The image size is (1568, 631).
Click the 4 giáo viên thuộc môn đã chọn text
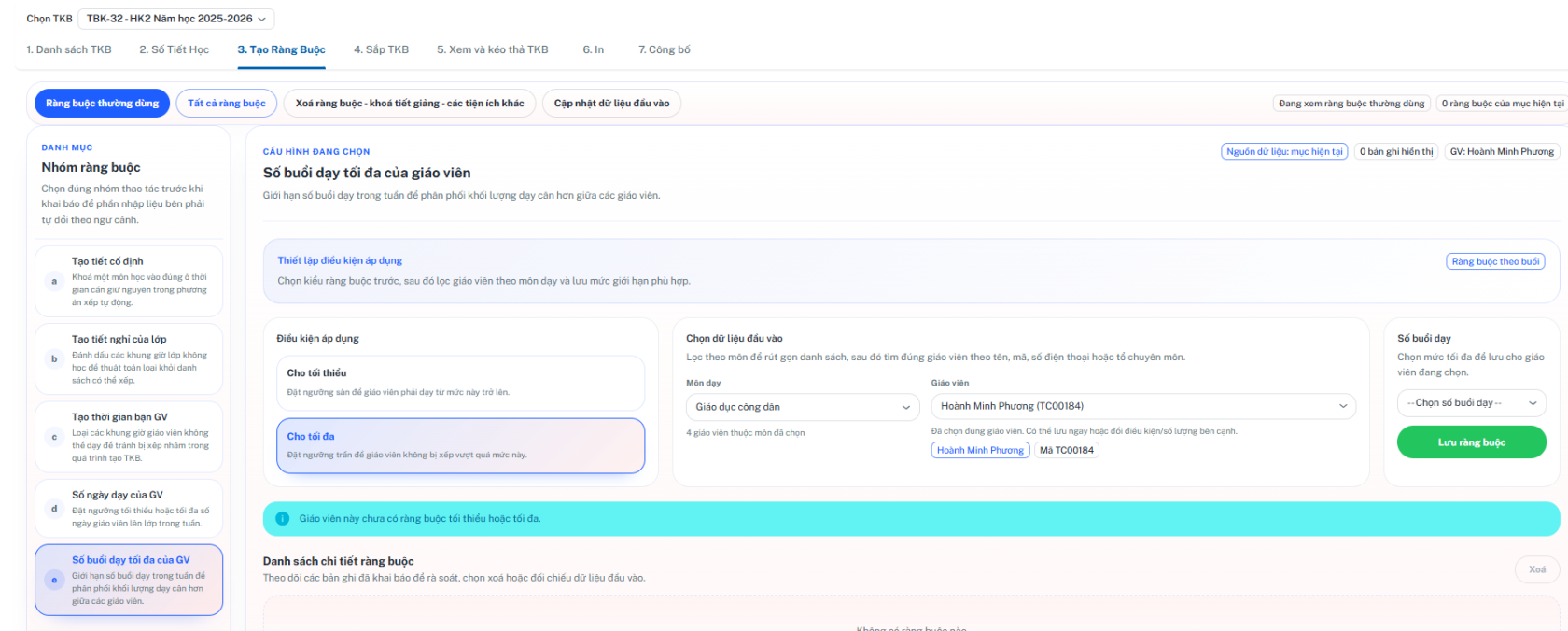[x=746, y=433]
